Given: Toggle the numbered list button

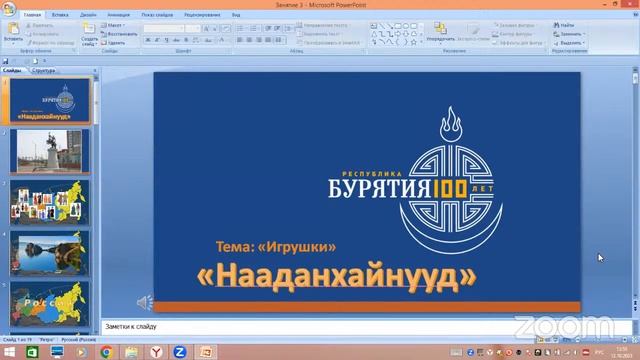Looking at the screenshot, I should click(x=254, y=28).
